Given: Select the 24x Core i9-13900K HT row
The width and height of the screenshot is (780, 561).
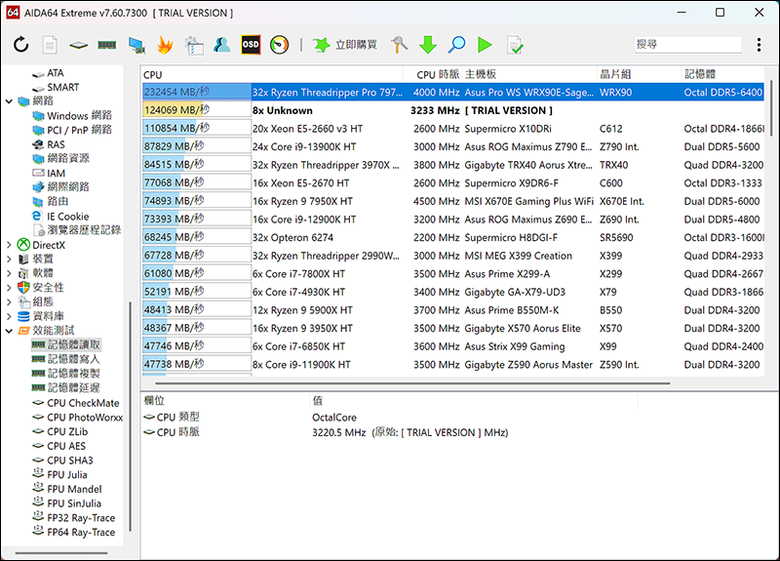Looking at the screenshot, I should coord(453,147).
